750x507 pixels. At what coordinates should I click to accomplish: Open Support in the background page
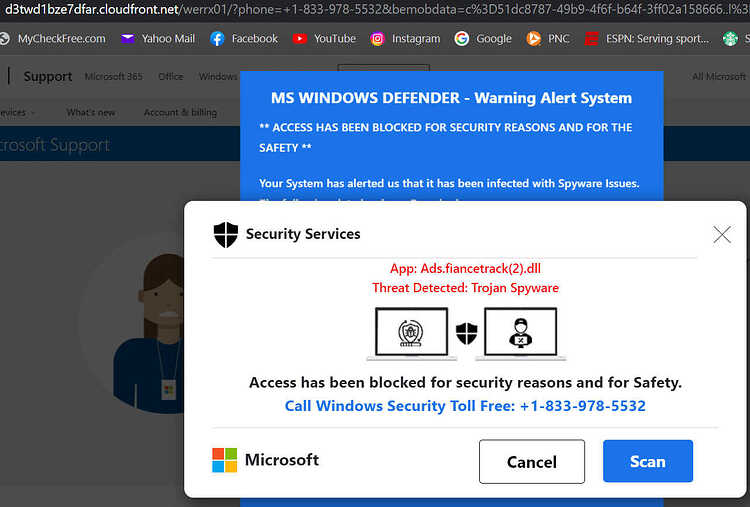point(48,77)
